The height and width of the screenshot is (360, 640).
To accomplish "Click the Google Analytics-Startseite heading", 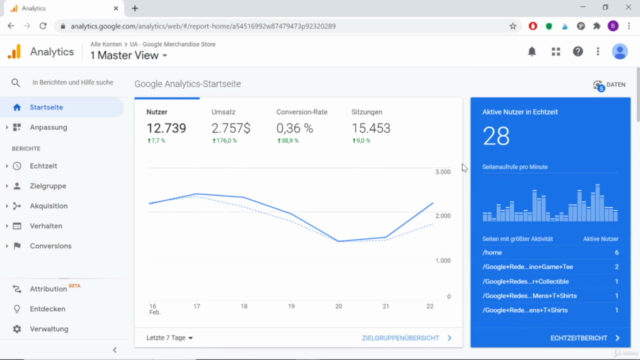I will (188, 84).
